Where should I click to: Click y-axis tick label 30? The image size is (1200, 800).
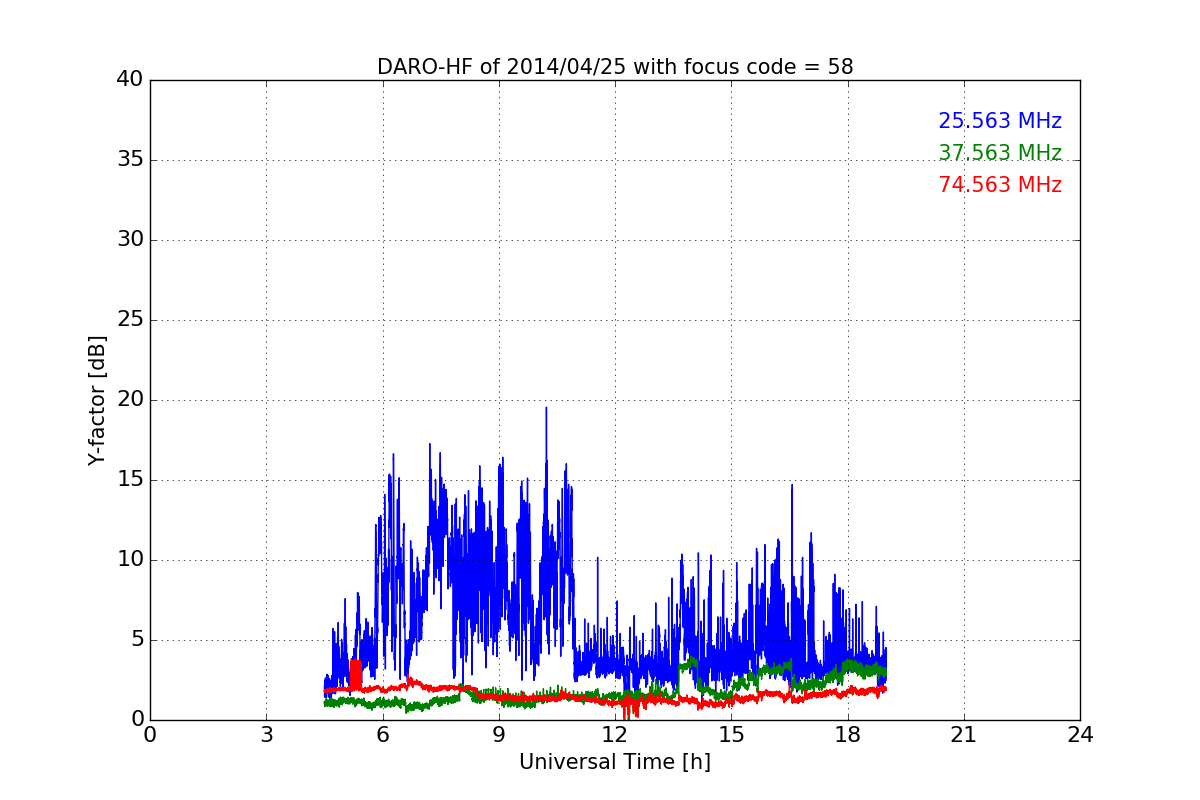click(x=130, y=240)
